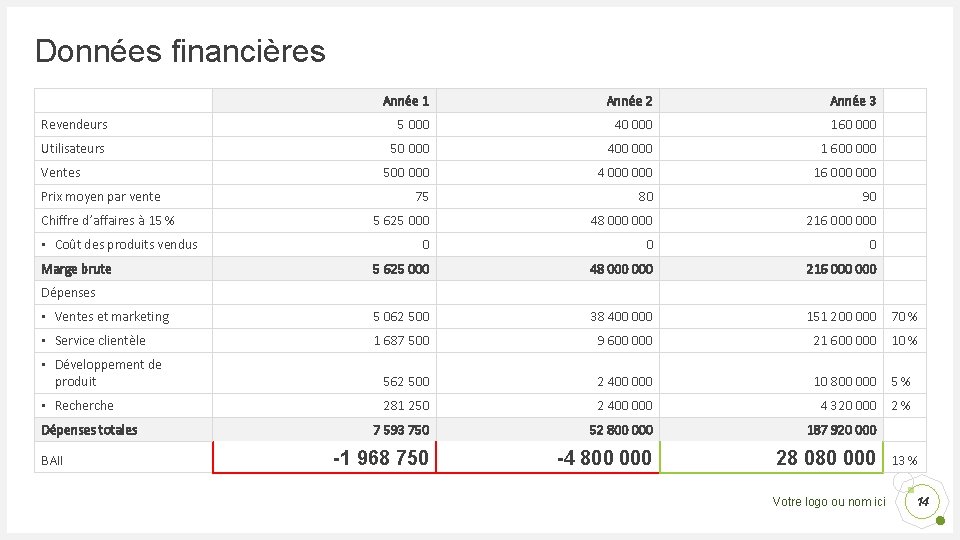Click the 70 % Ventes et marketing percentage

click(x=904, y=317)
